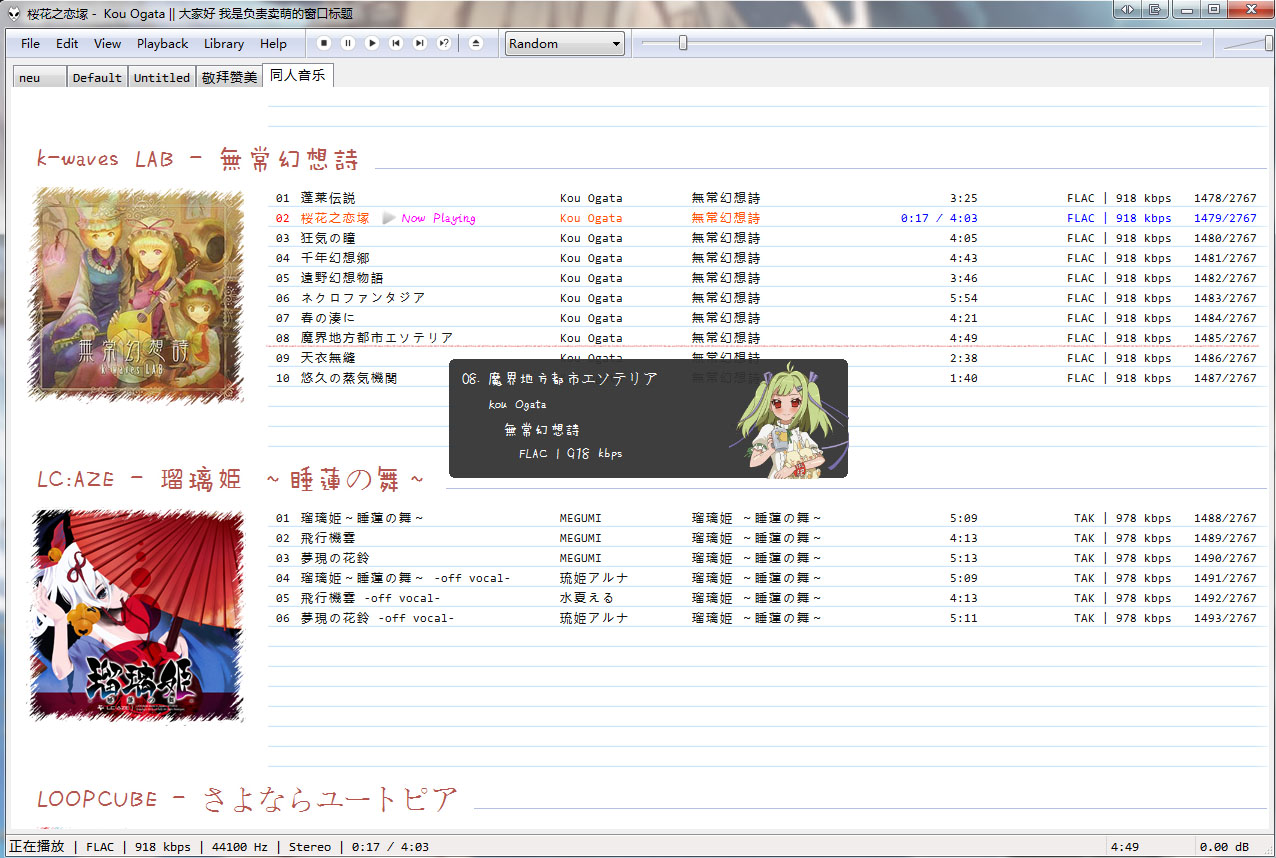Switch to the Default playlist tab
This screenshot has width=1276, height=858.
[97, 77]
